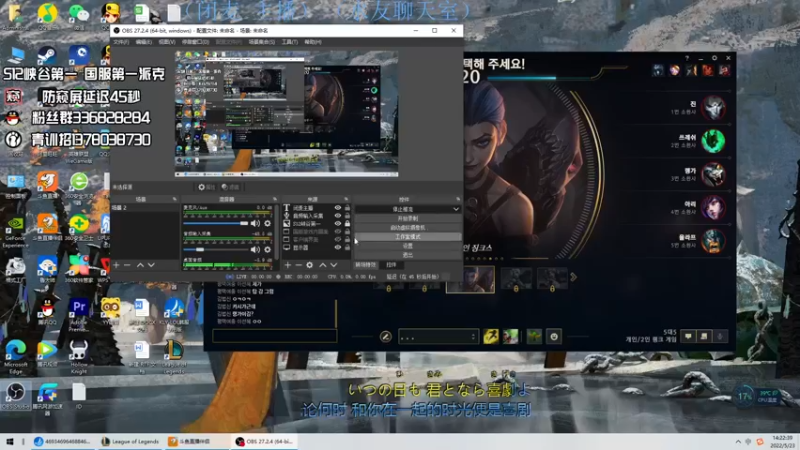Select the highlighted Jinx skin thumbnail
Screen dimensions: 800x450
pyautogui.click(x=470, y=280)
